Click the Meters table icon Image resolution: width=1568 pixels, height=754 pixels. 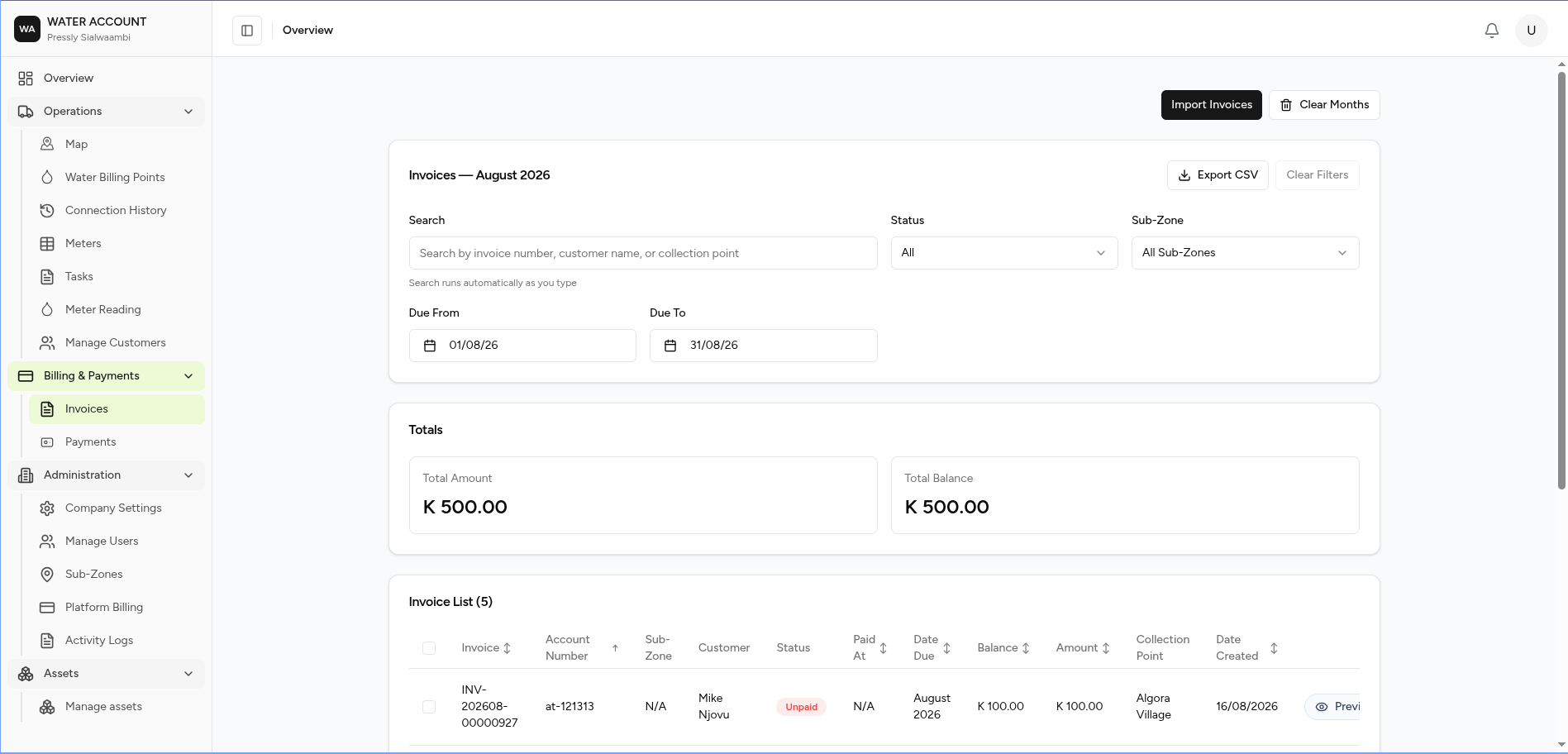(47, 243)
